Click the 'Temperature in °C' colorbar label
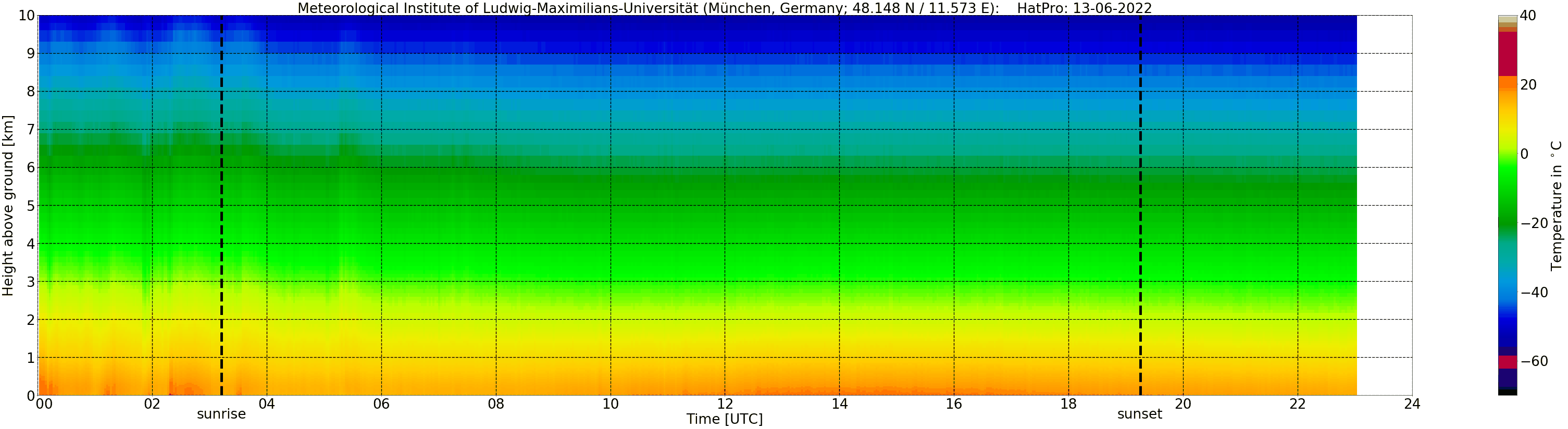 (x=1557, y=206)
